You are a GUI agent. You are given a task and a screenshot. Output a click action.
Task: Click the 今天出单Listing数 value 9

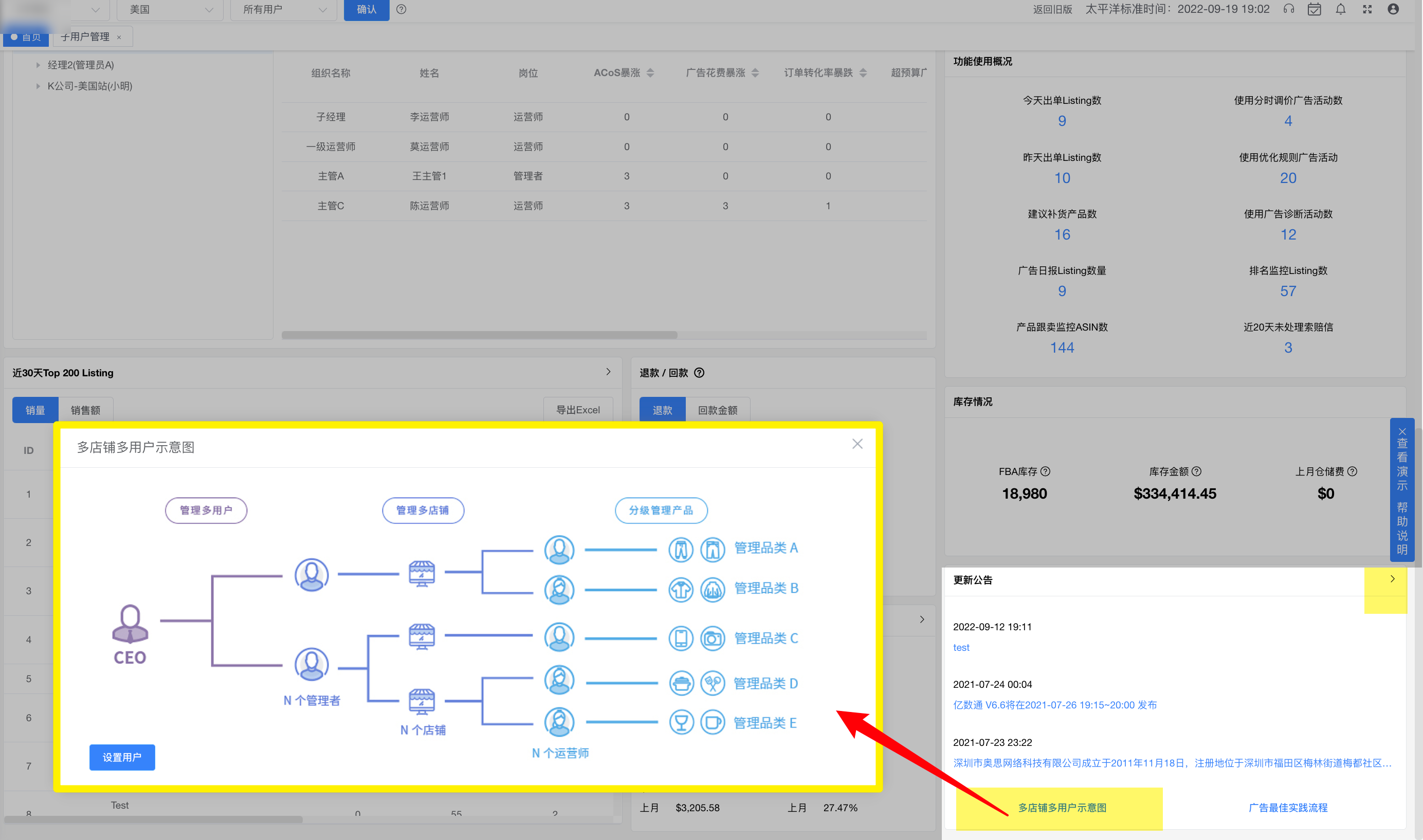coord(1062,121)
